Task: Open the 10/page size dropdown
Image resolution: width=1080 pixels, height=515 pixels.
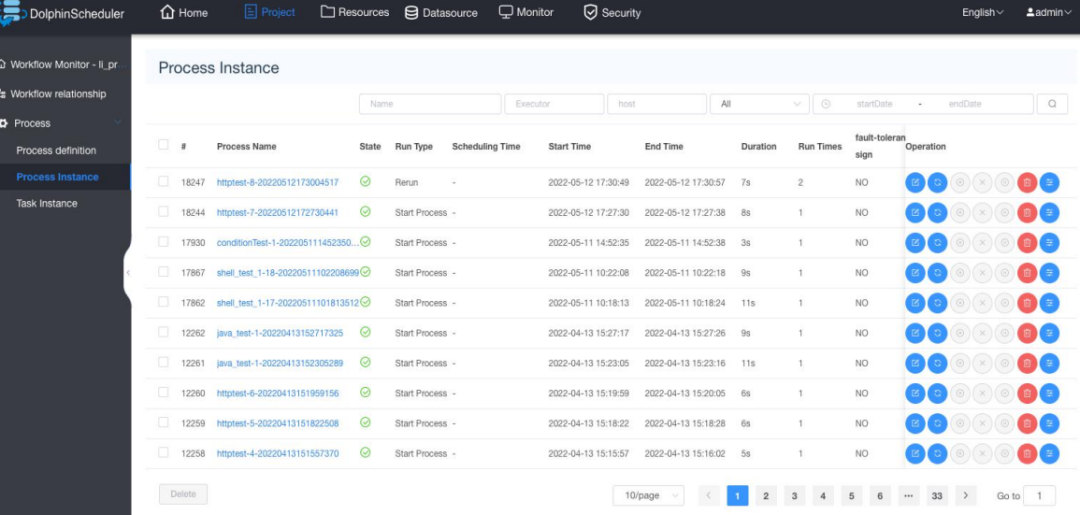Action: click(648, 496)
